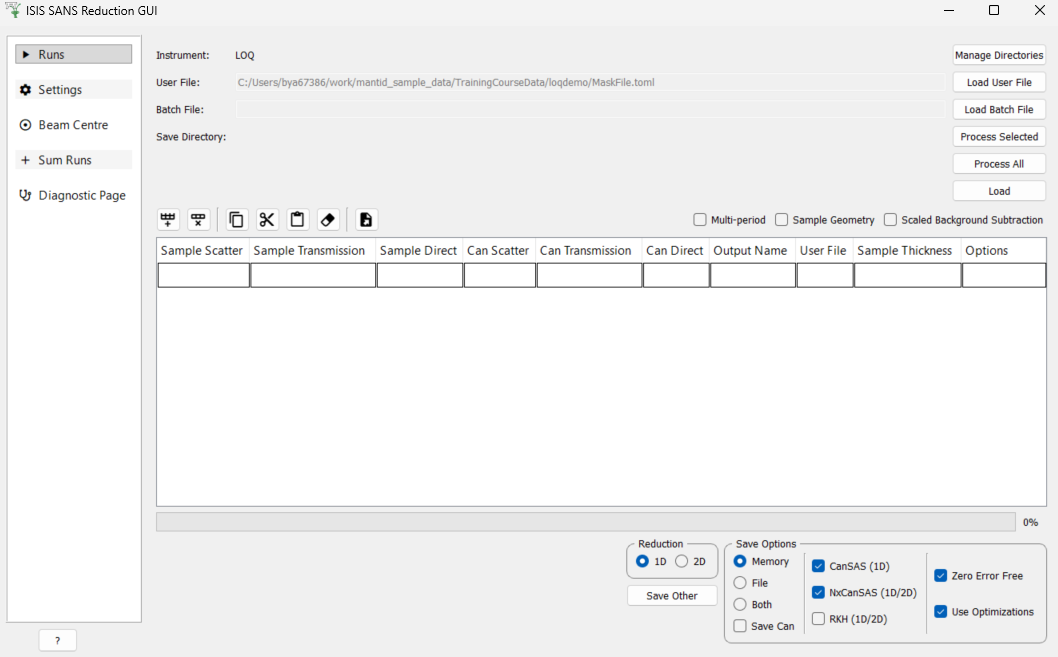This screenshot has width=1058, height=657.
Task: Click the Load Batch File button
Action: coord(999,109)
